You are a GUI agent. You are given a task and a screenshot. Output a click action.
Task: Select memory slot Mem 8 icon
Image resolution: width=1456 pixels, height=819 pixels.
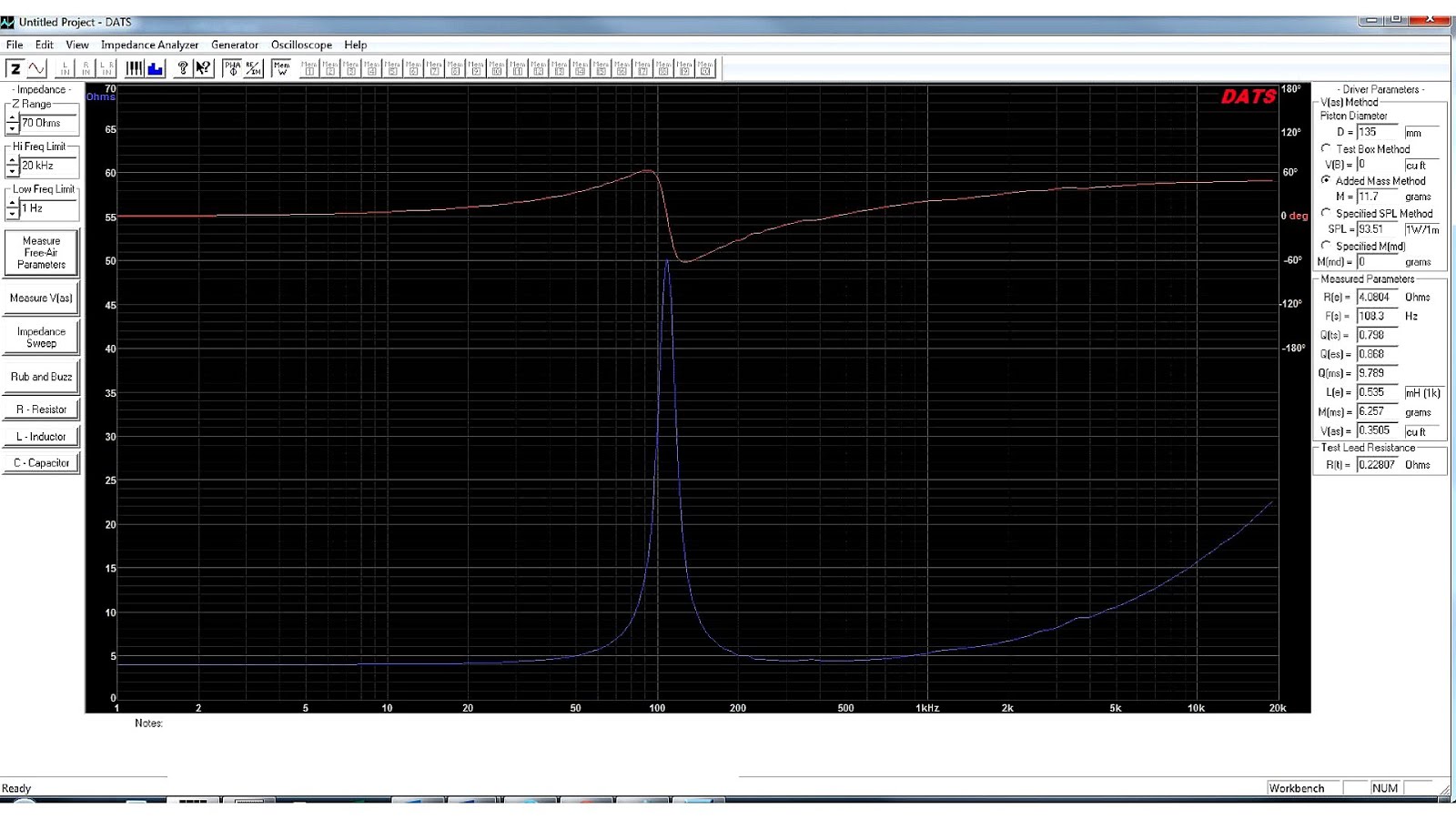pos(455,68)
